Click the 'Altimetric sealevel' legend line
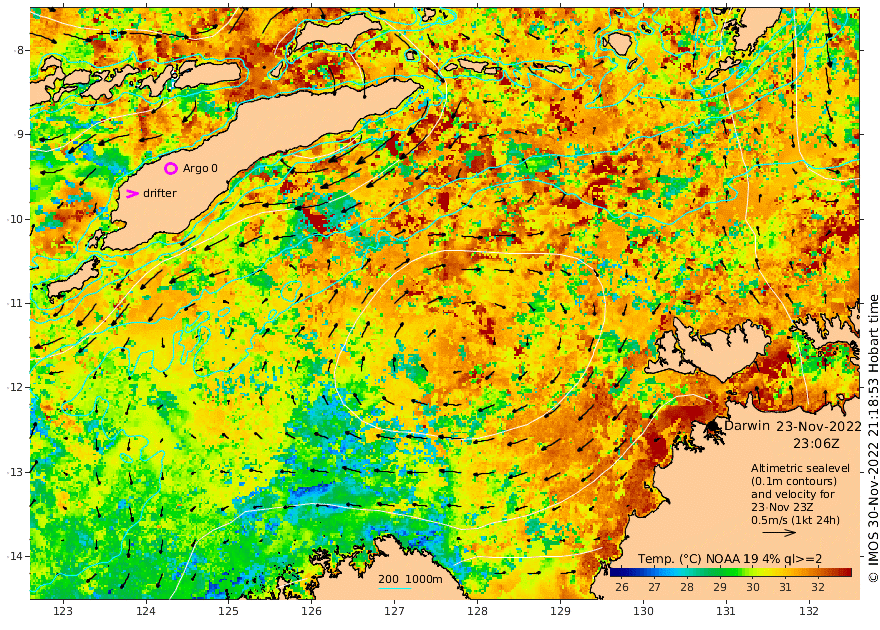The height and width of the screenshot is (630, 880). pyautogui.click(x=800, y=468)
